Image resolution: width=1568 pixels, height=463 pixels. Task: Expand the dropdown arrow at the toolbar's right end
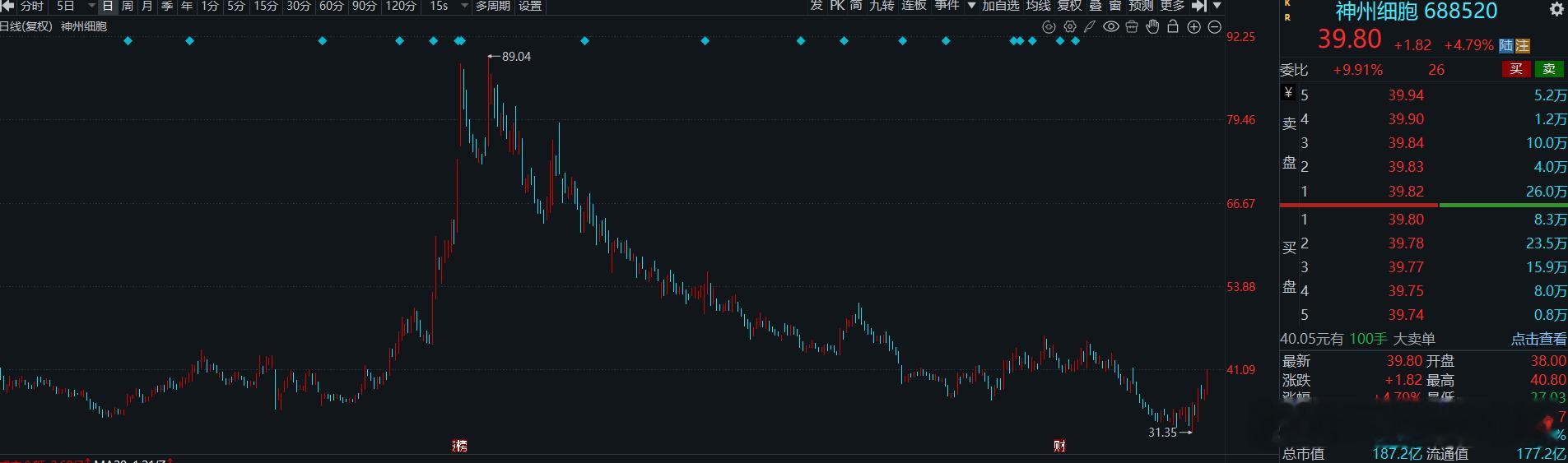[x=1217, y=6]
